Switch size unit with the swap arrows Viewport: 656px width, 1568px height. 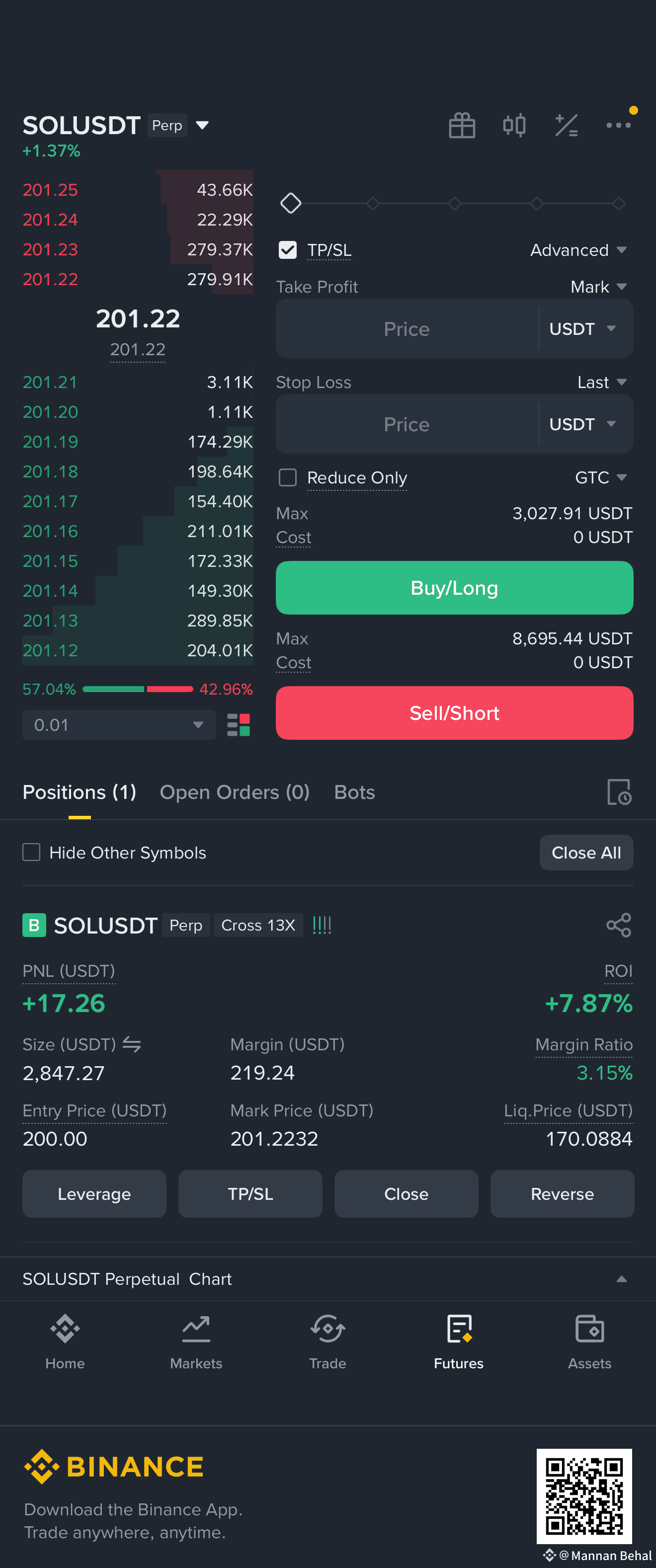pos(132,1044)
